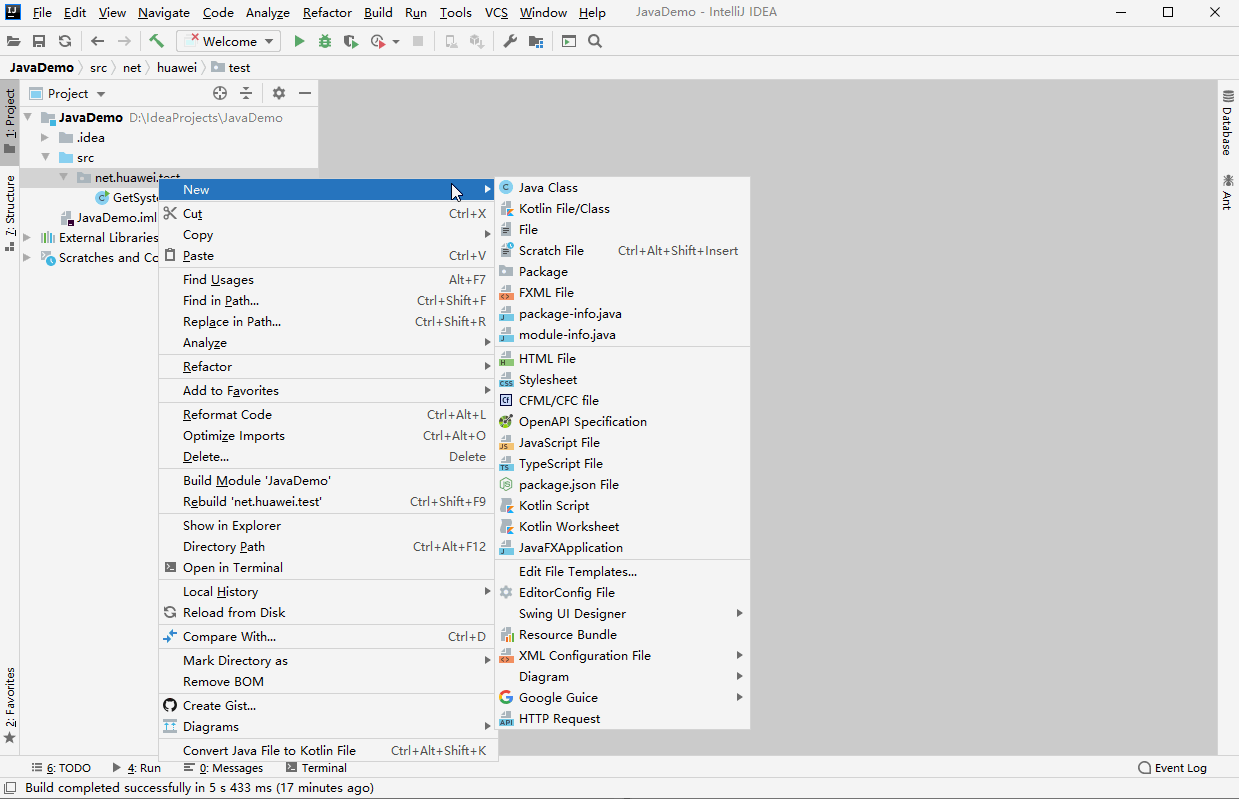1239x799 pixels.
Task: Select Reformat Code in the context menu
Action: pyautogui.click(x=327, y=415)
